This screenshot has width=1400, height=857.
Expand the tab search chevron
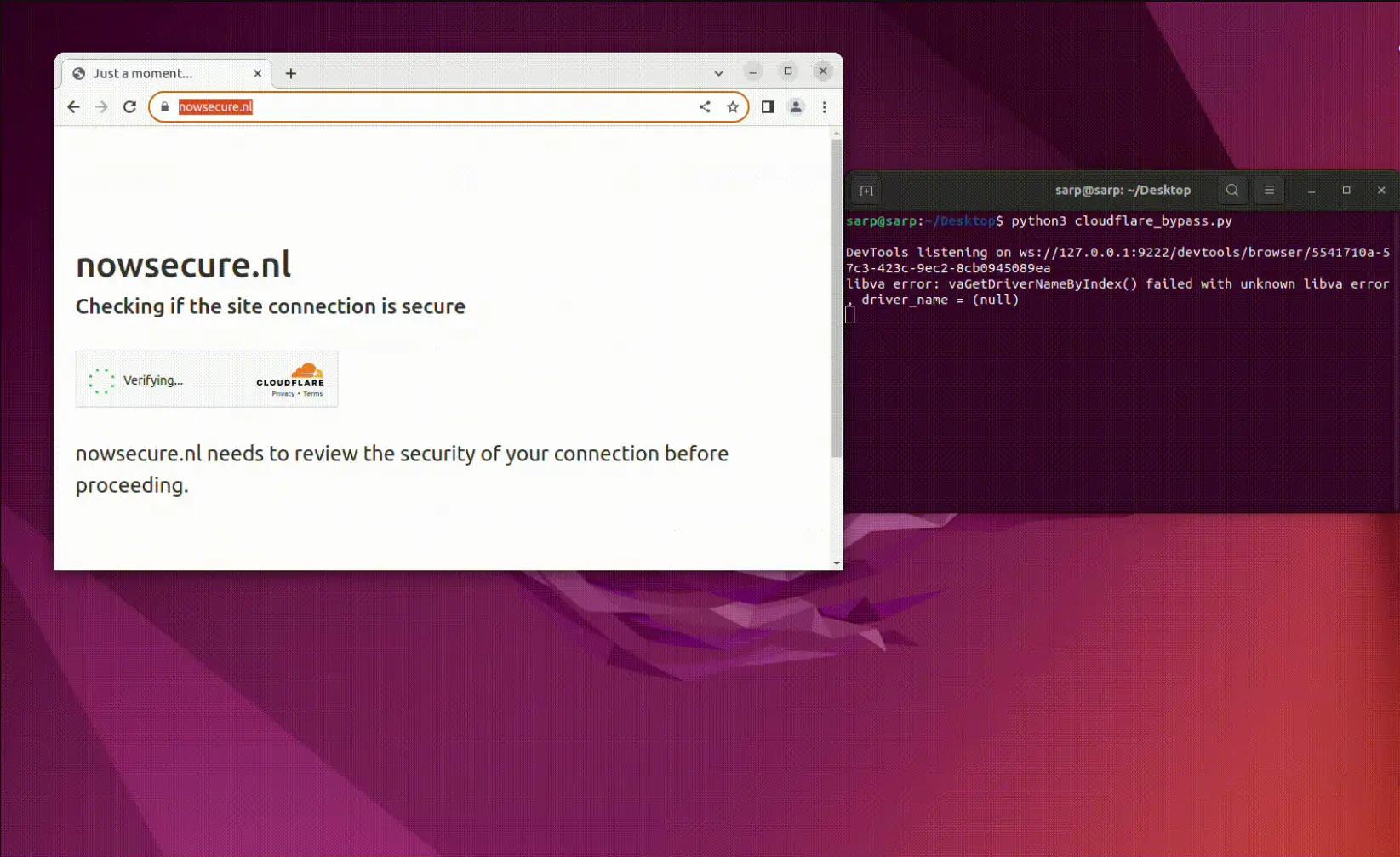[718, 73]
